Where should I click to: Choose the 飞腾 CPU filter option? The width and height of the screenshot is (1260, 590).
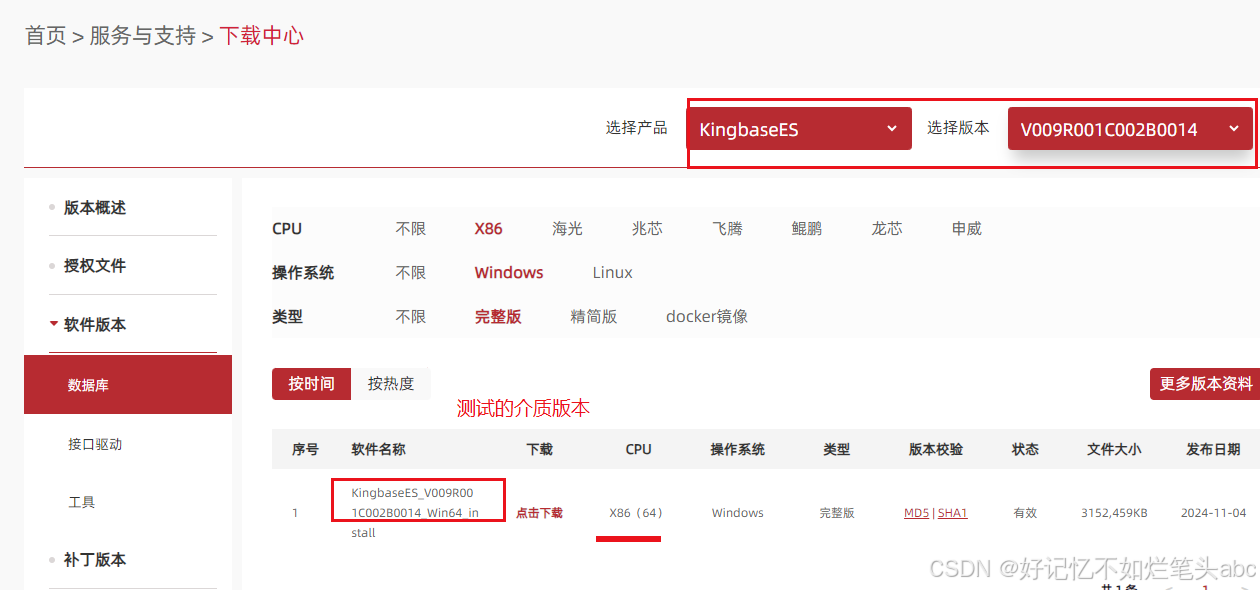(x=727, y=228)
